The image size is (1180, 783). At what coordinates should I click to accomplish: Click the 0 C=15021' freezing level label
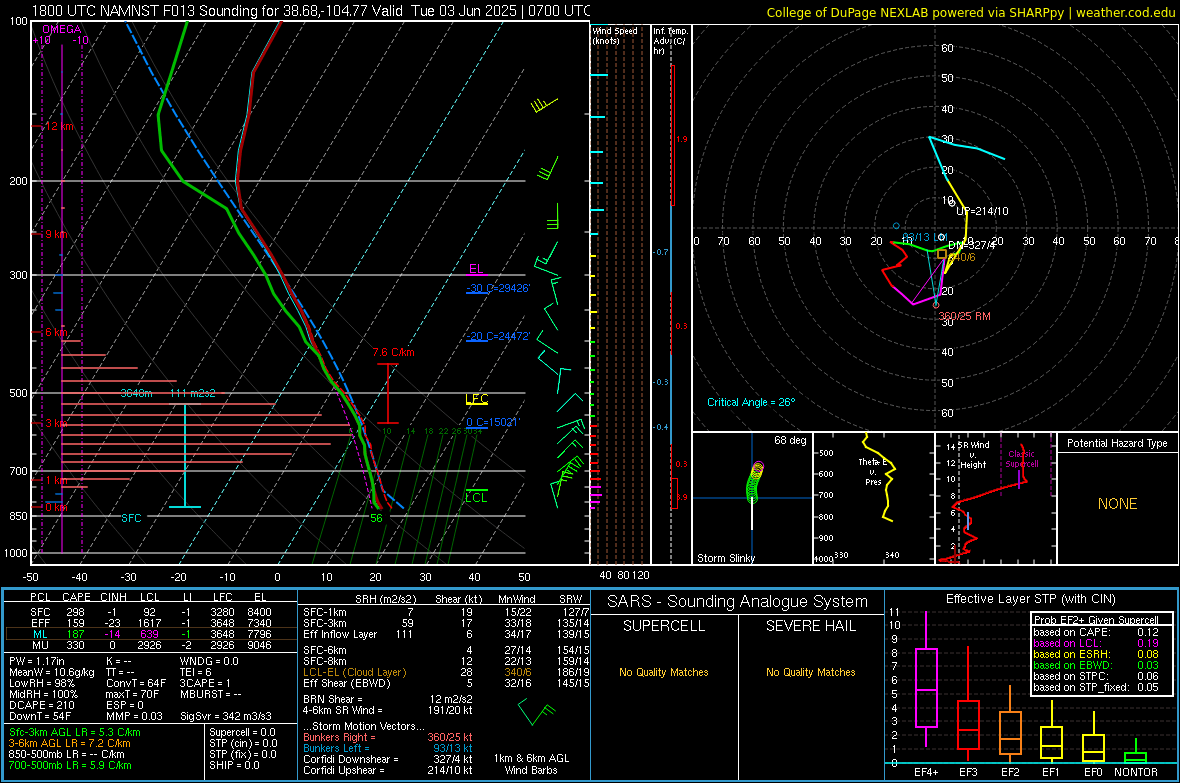pos(492,422)
